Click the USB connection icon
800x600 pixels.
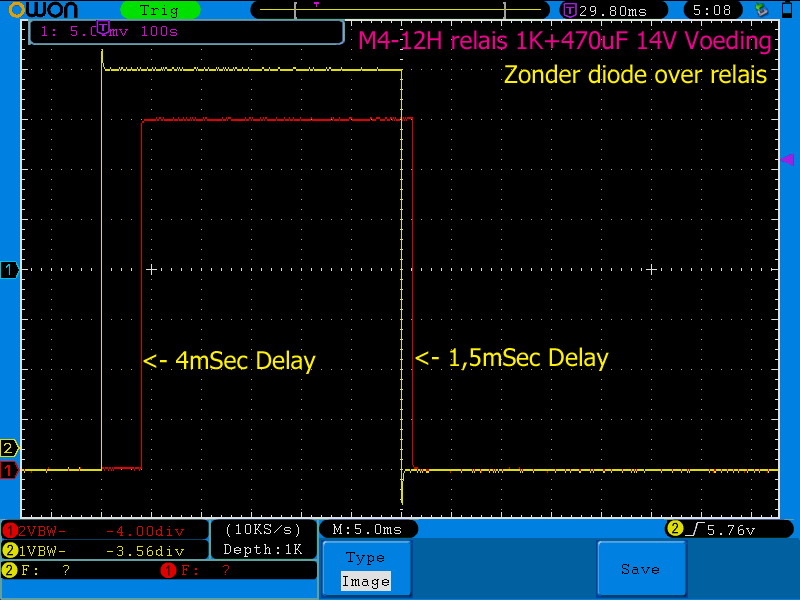coord(761,10)
